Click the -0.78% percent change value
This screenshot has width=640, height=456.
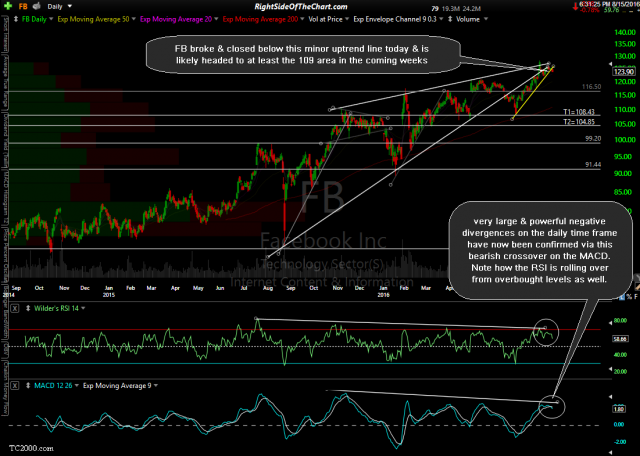(591, 10)
